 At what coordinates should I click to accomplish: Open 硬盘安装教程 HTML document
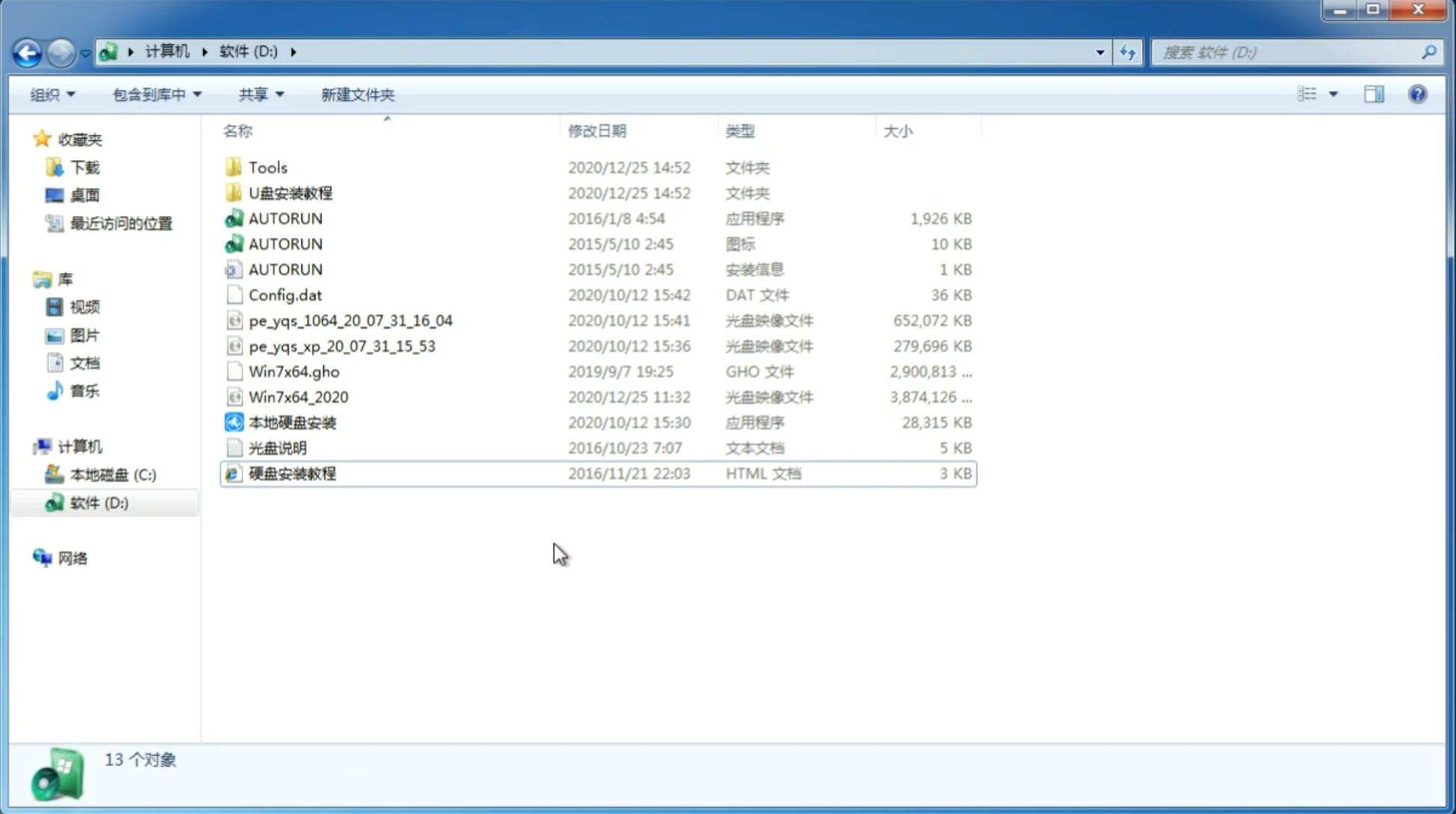click(x=292, y=473)
